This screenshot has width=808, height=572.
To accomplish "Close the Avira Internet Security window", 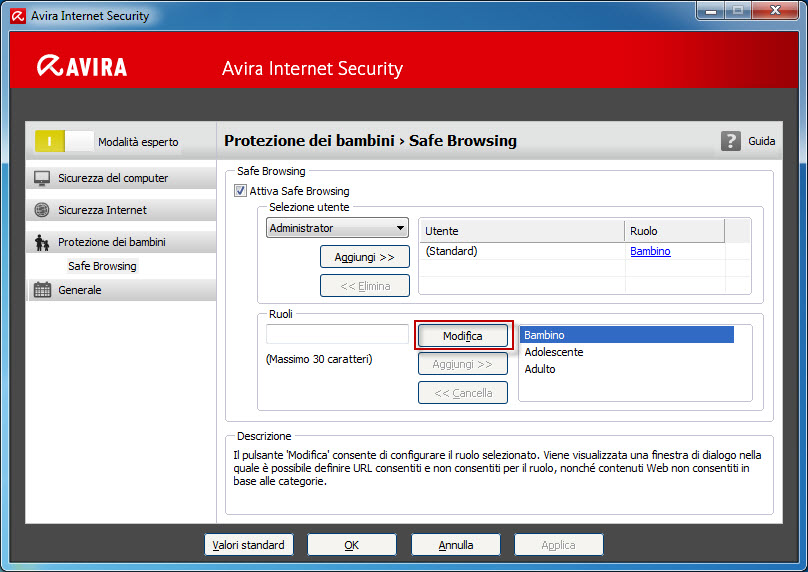I will click(775, 10).
